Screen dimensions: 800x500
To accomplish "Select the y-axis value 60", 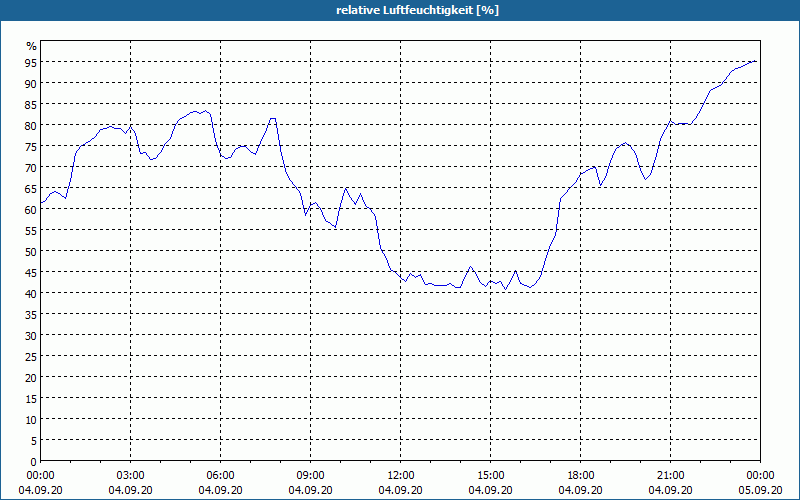I will pyautogui.click(x=31, y=209).
